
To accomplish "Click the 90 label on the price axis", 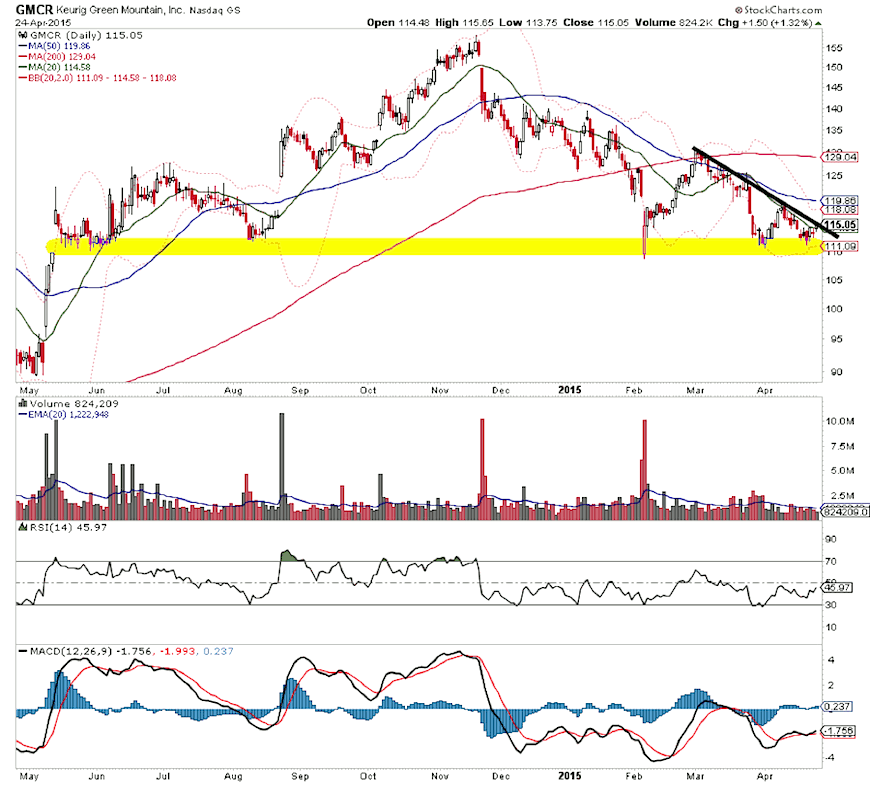I will pyautogui.click(x=836, y=372).
